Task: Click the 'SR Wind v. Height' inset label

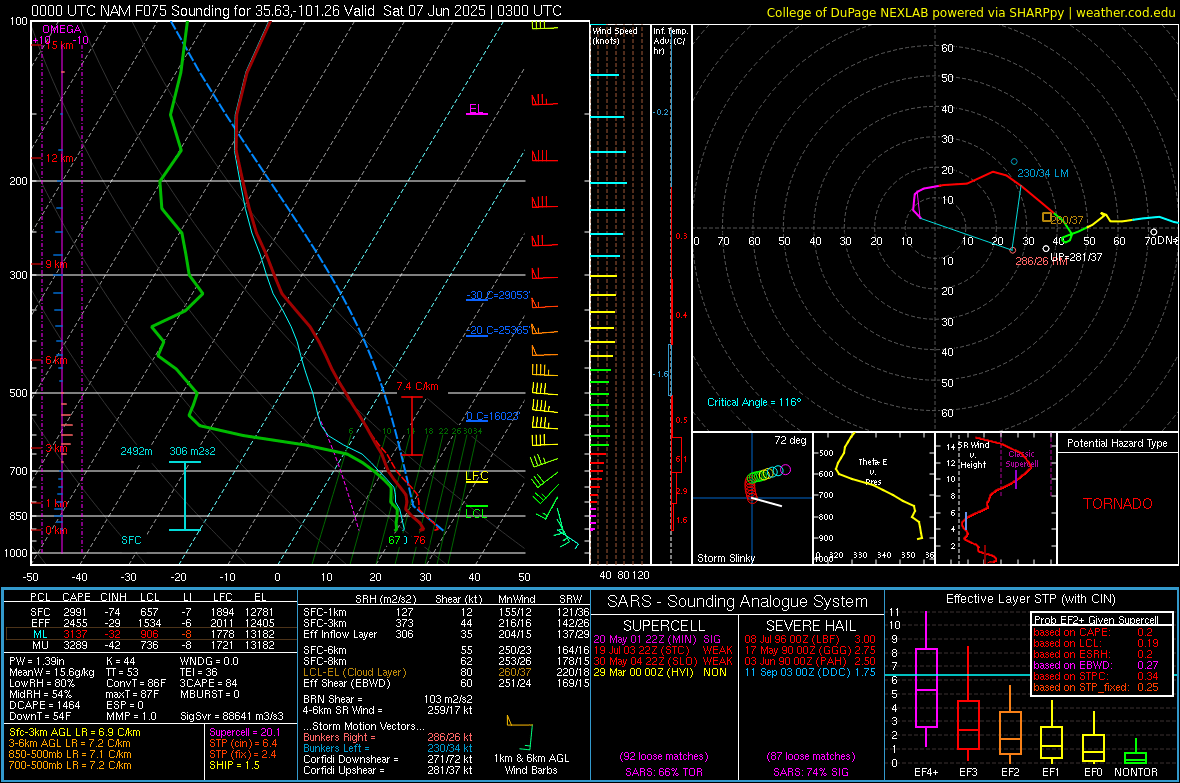Action: (973, 455)
